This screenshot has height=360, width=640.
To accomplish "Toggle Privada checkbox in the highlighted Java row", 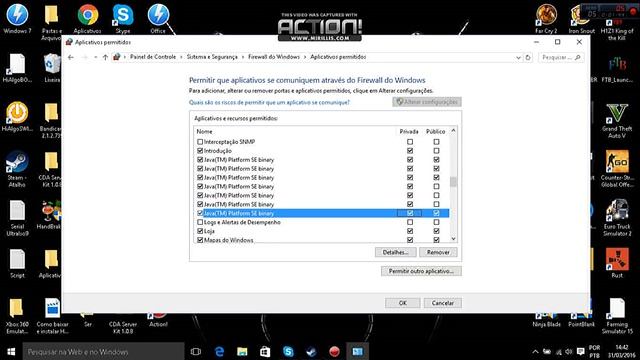I will coord(410,213).
